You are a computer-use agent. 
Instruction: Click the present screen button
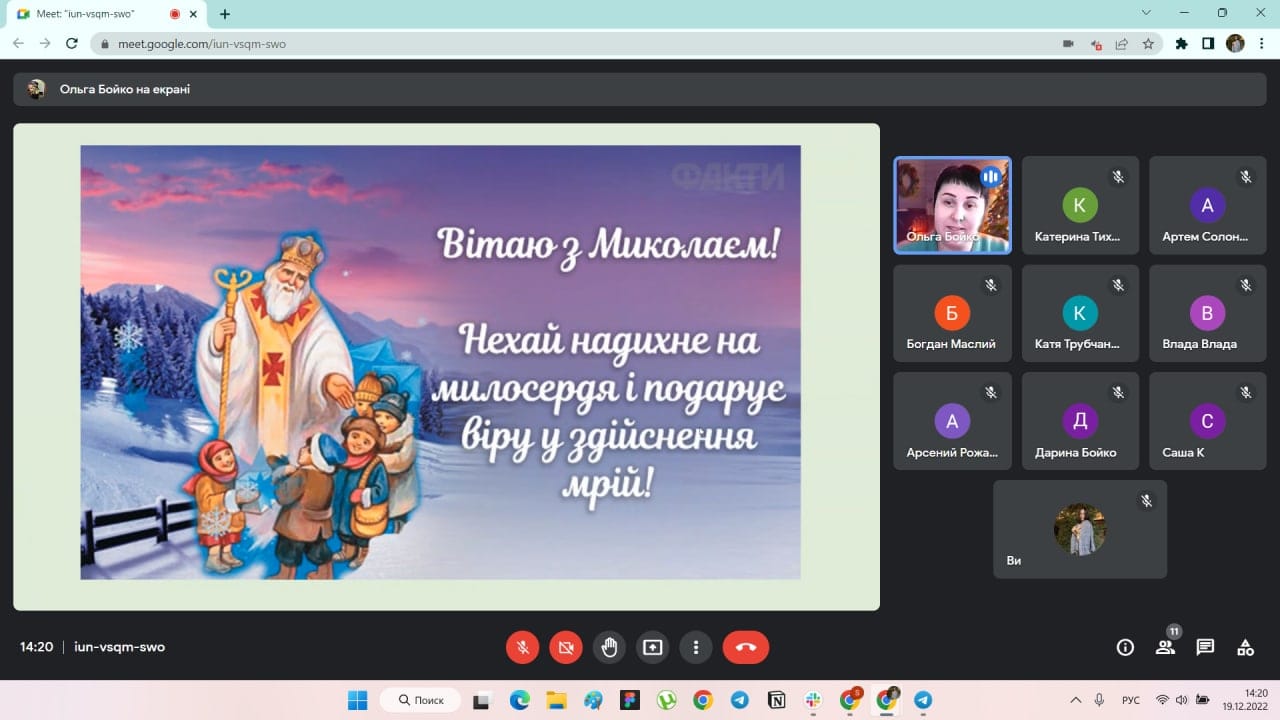point(652,647)
